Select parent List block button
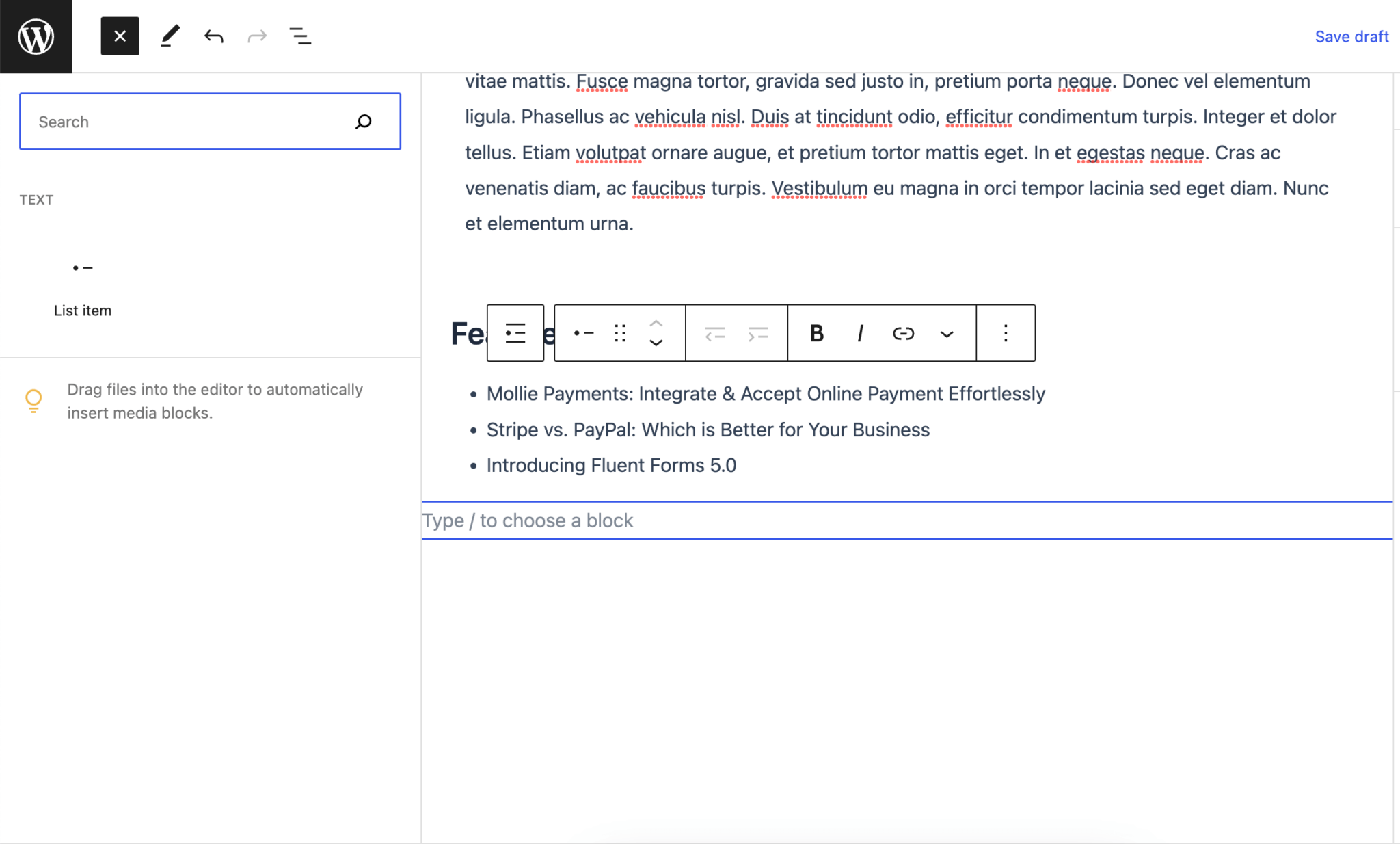1400x844 pixels. point(515,333)
